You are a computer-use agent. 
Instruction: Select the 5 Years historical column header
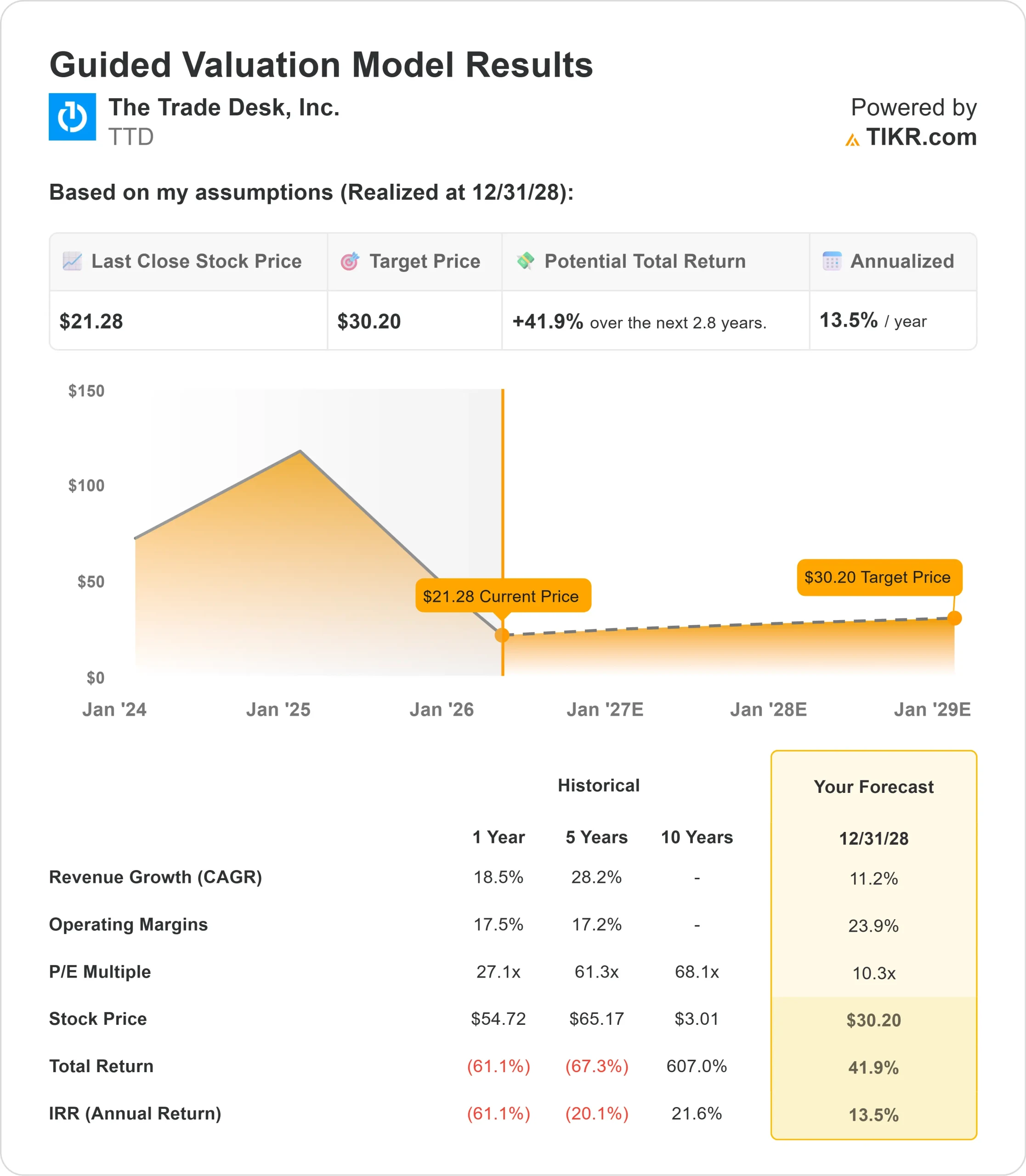596,837
